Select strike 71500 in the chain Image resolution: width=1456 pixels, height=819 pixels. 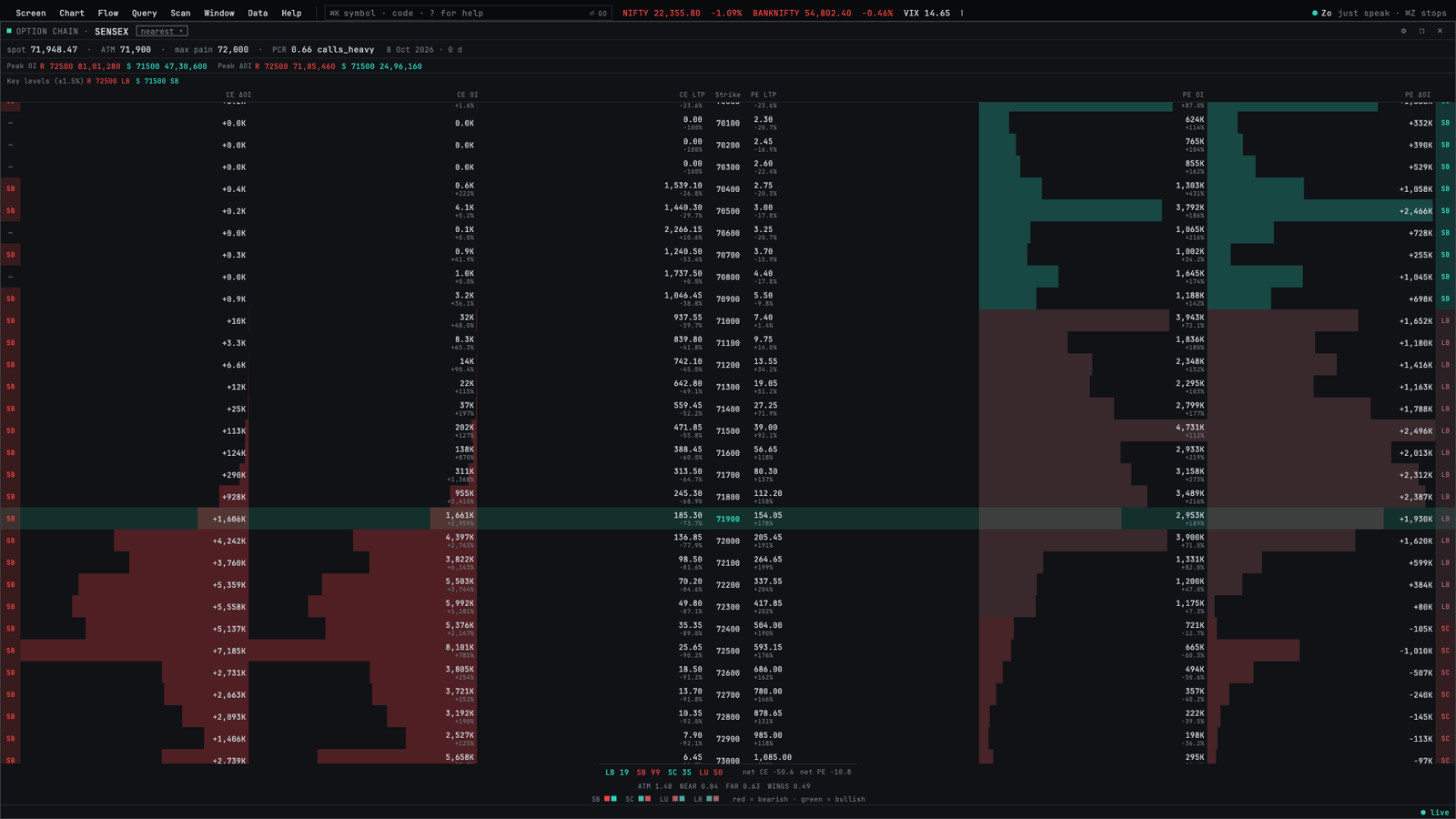coord(728,430)
